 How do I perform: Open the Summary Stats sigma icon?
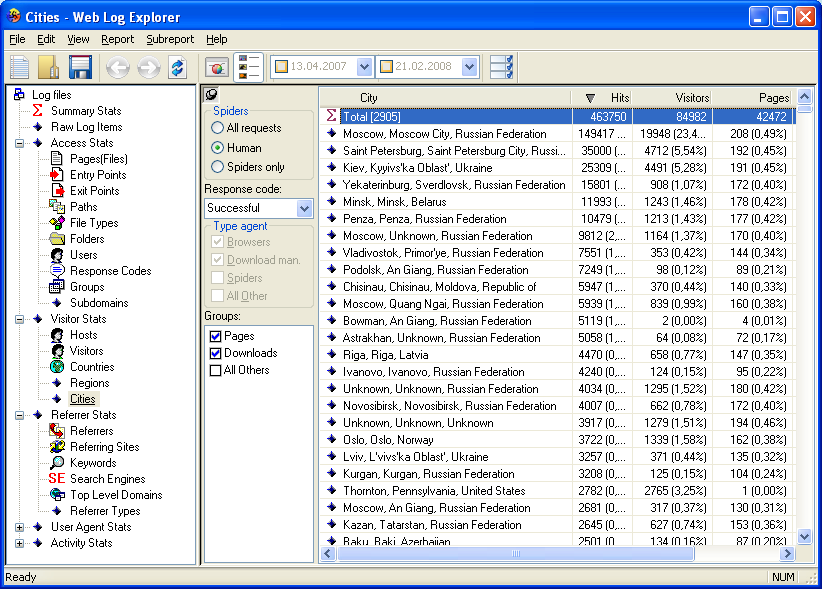(37, 111)
